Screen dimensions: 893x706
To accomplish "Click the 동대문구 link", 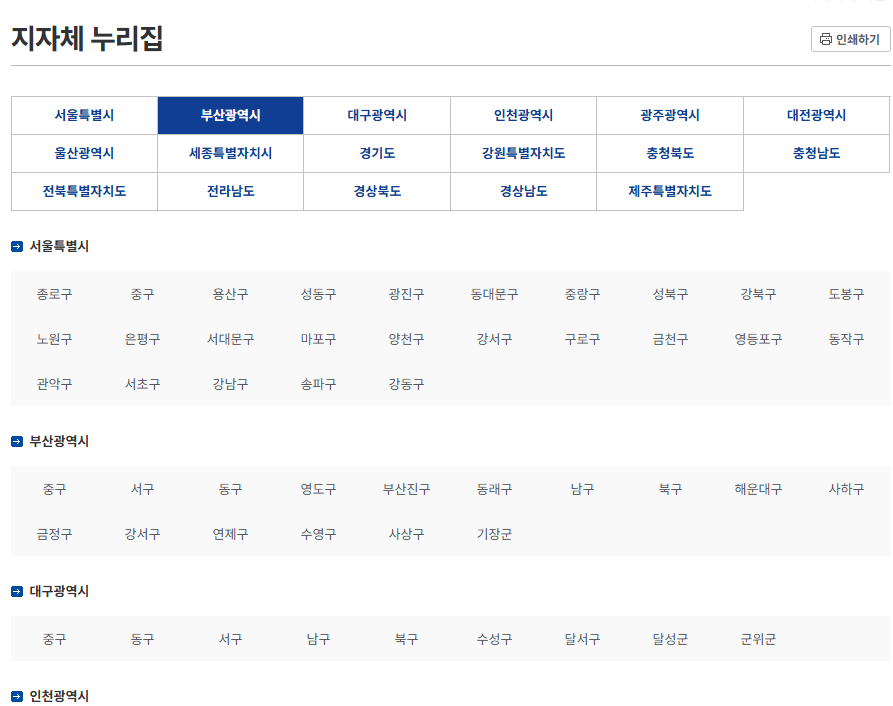I will [494, 294].
